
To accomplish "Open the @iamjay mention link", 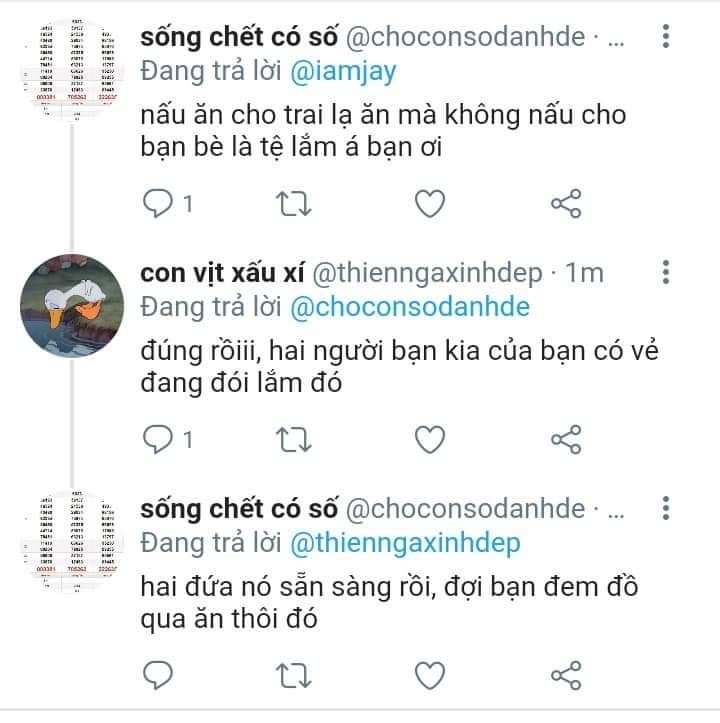I will 343,72.
